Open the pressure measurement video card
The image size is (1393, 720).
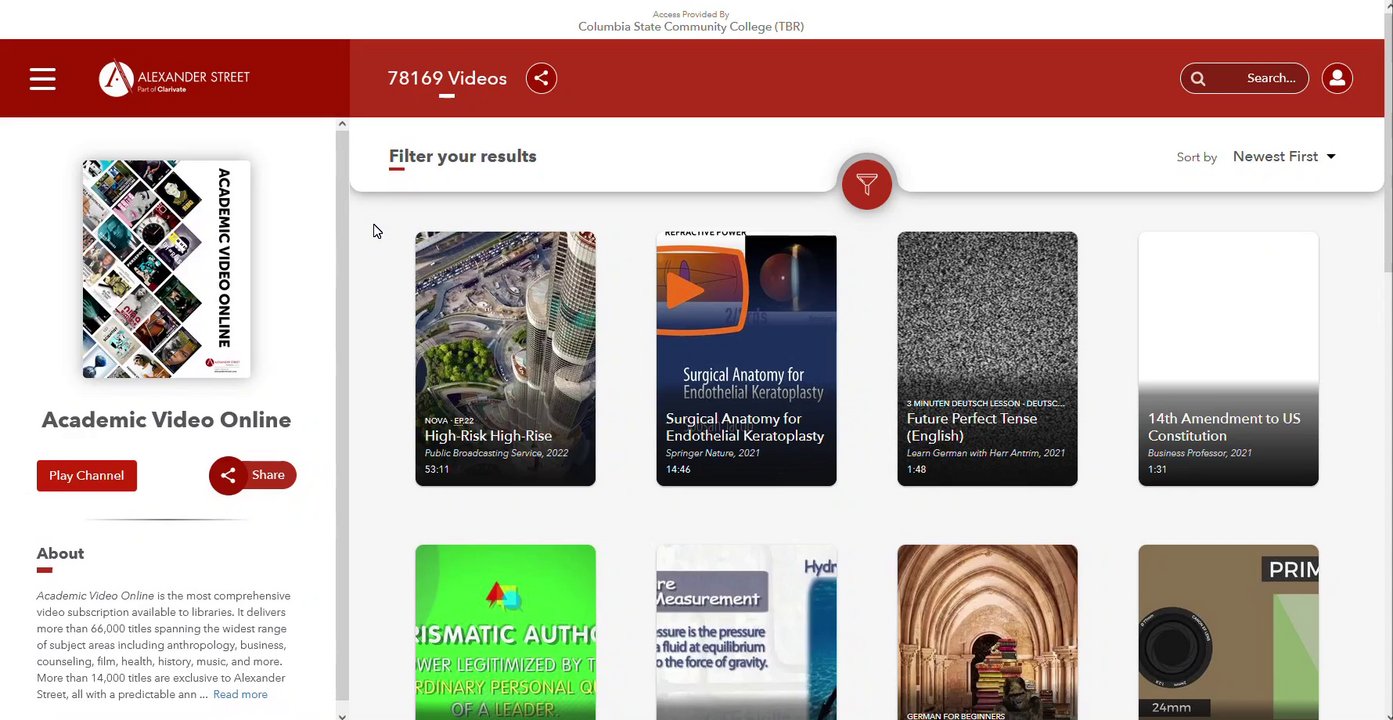(746, 632)
